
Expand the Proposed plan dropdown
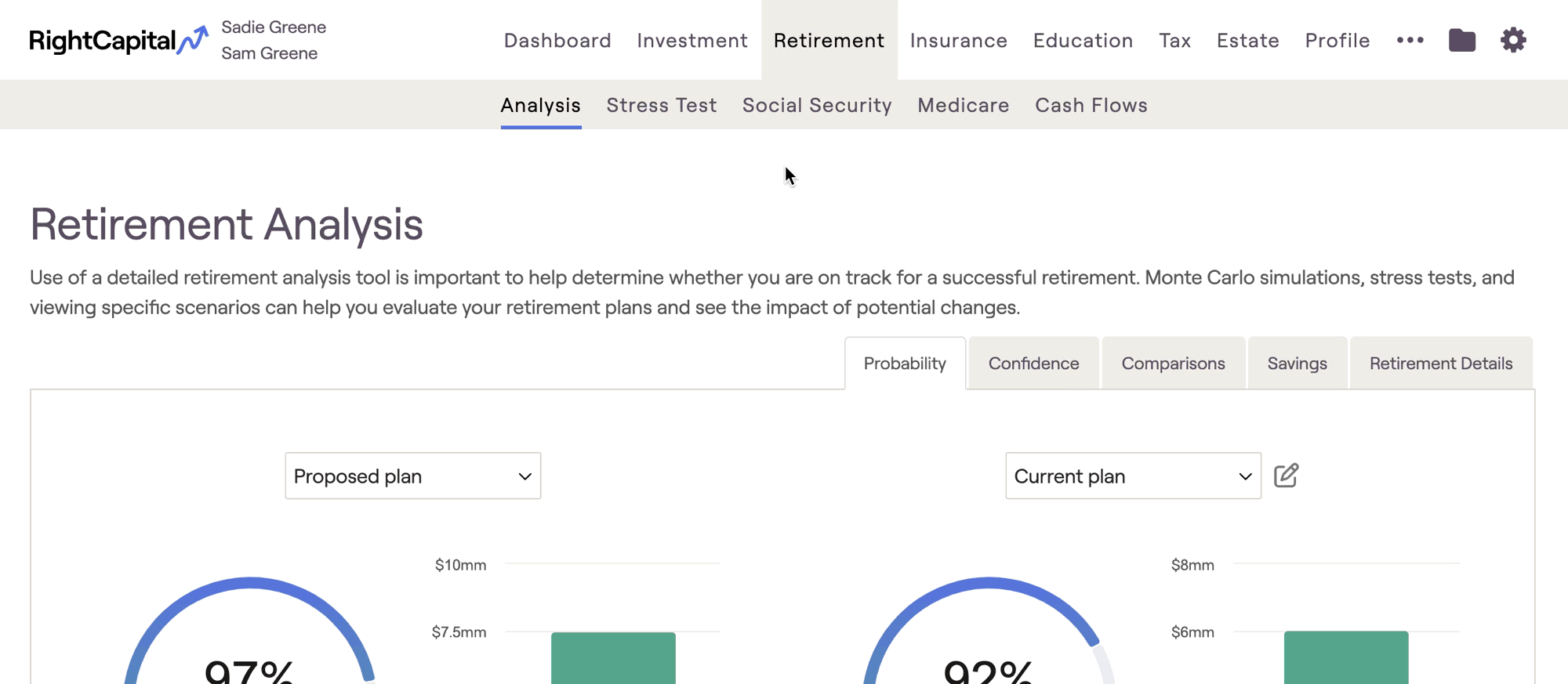pyautogui.click(x=413, y=476)
